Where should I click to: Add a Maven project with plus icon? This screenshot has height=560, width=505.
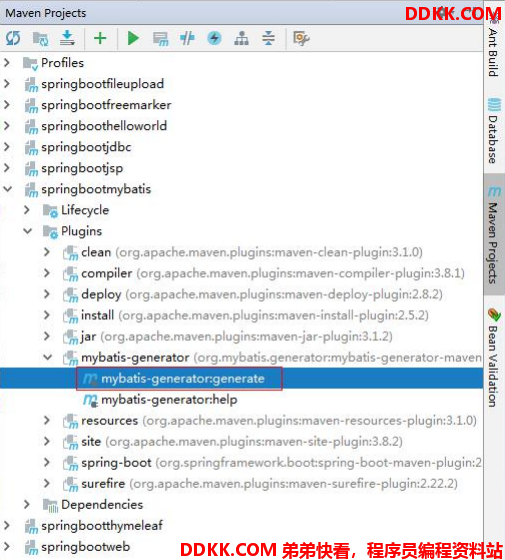coord(100,38)
